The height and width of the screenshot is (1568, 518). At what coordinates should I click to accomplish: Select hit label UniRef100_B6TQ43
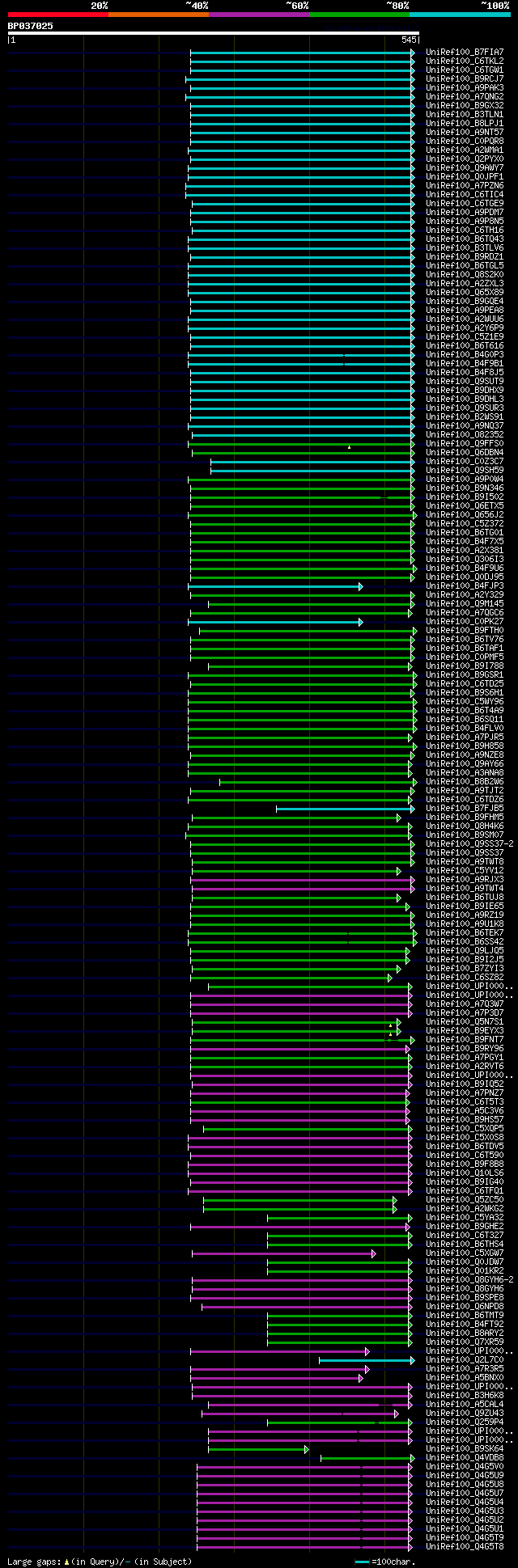point(465,239)
